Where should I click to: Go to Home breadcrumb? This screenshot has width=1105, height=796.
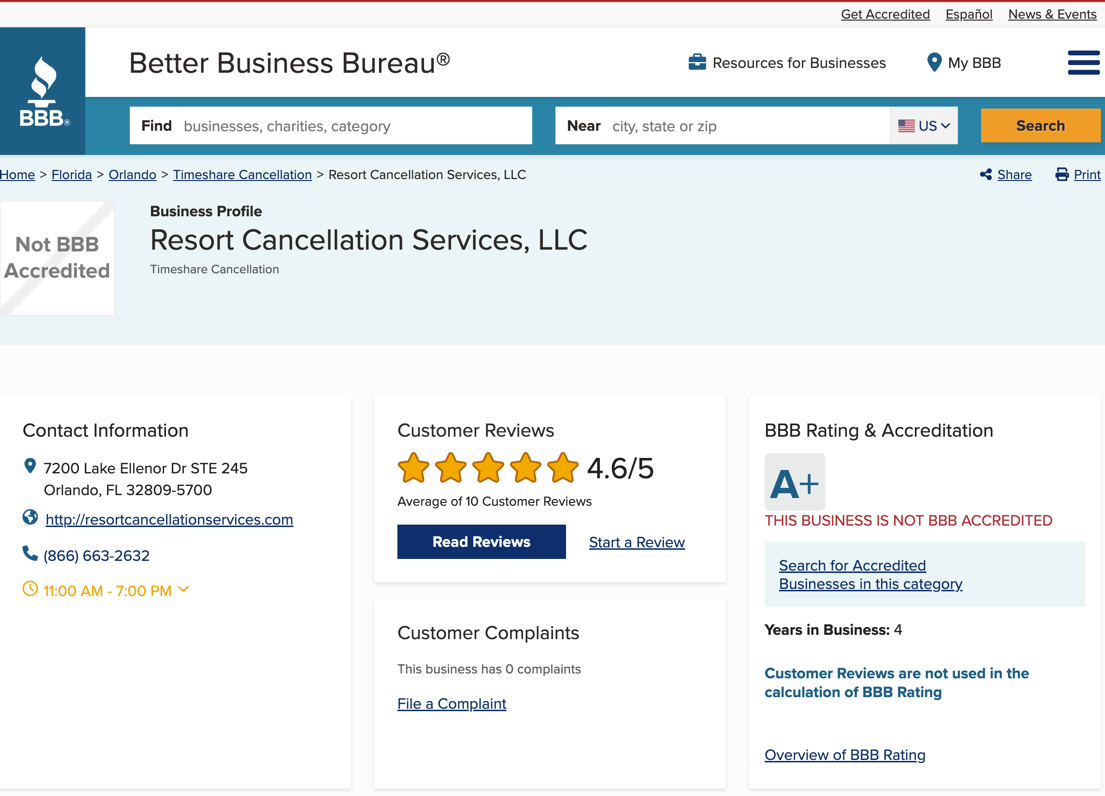(x=17, y=175)
